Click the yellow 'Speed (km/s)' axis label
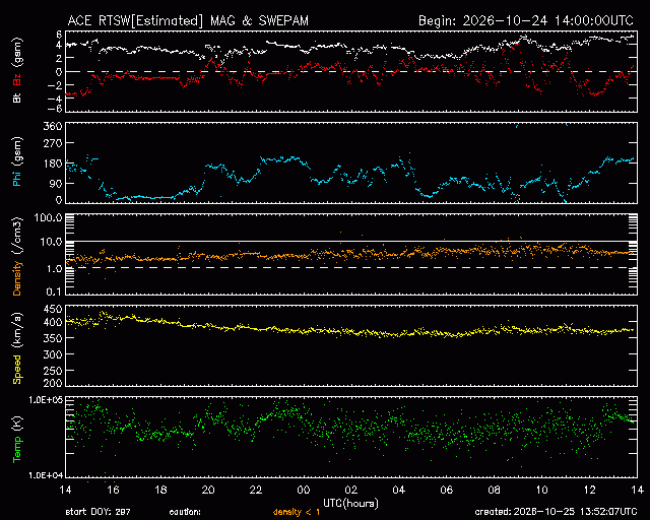650x520 pixels. click(x=17, y=349)
